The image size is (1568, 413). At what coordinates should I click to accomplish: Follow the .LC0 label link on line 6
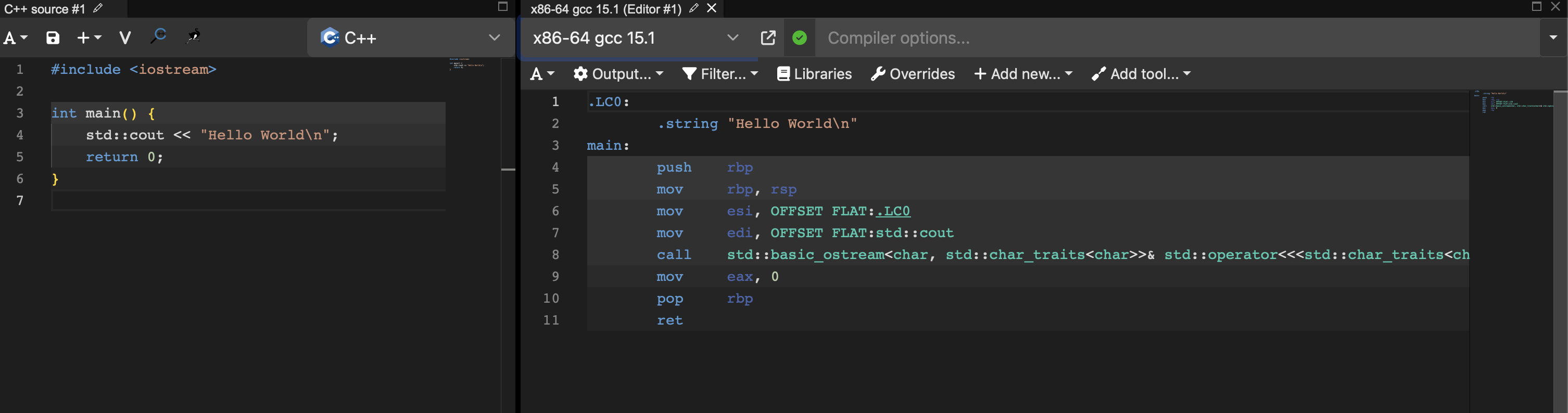pyautogui.click(x=893, y=211)
